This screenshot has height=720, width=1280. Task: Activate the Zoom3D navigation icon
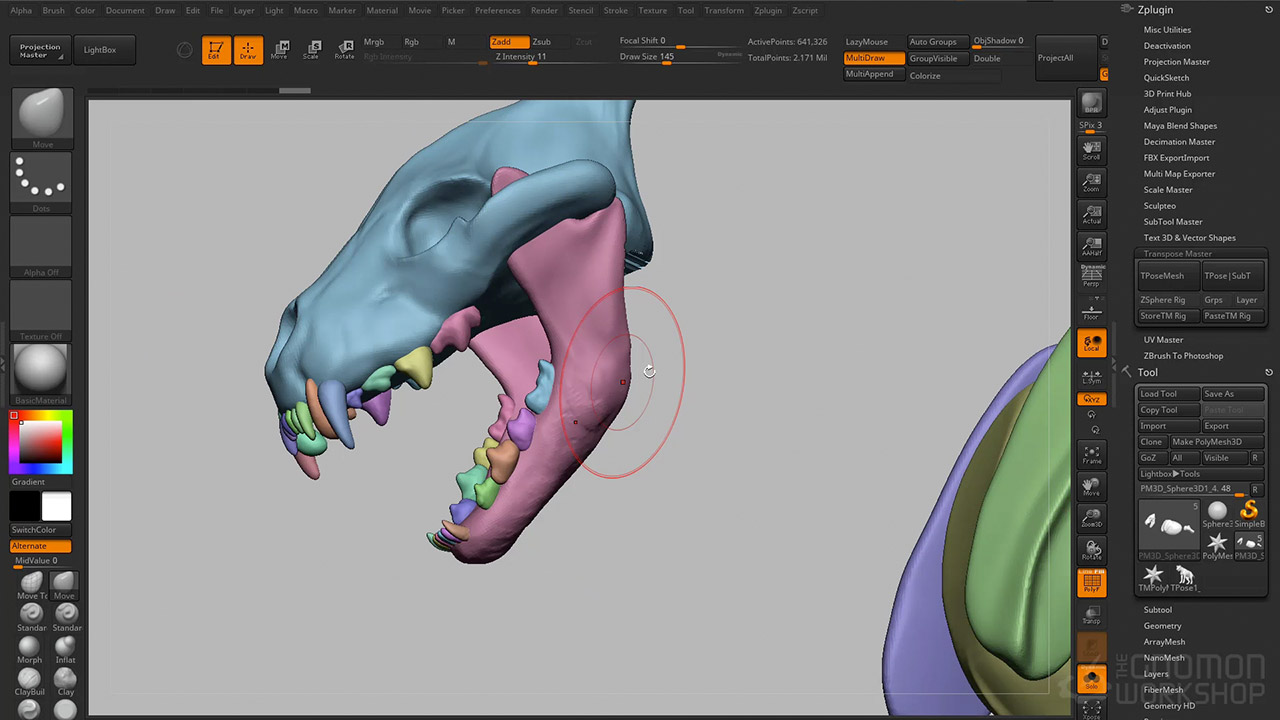tap(1091, 518)
